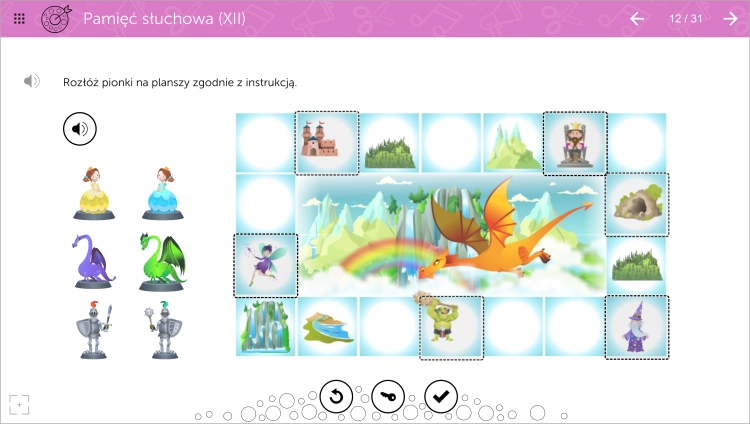Reset the exercise with undo button
This screenshot has width=750, height=424.
[x=336, y=396]
